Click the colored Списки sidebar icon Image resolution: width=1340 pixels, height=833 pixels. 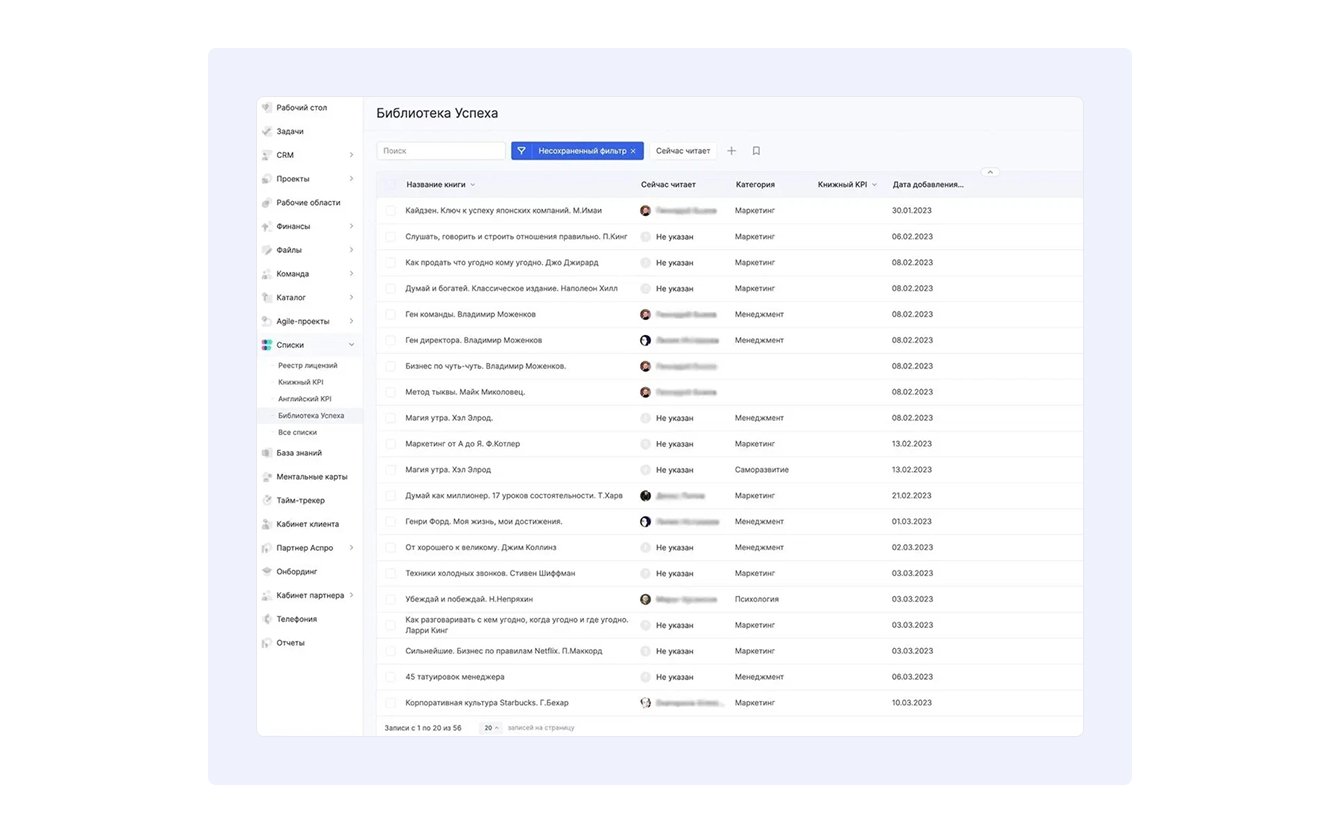[267, 345]
